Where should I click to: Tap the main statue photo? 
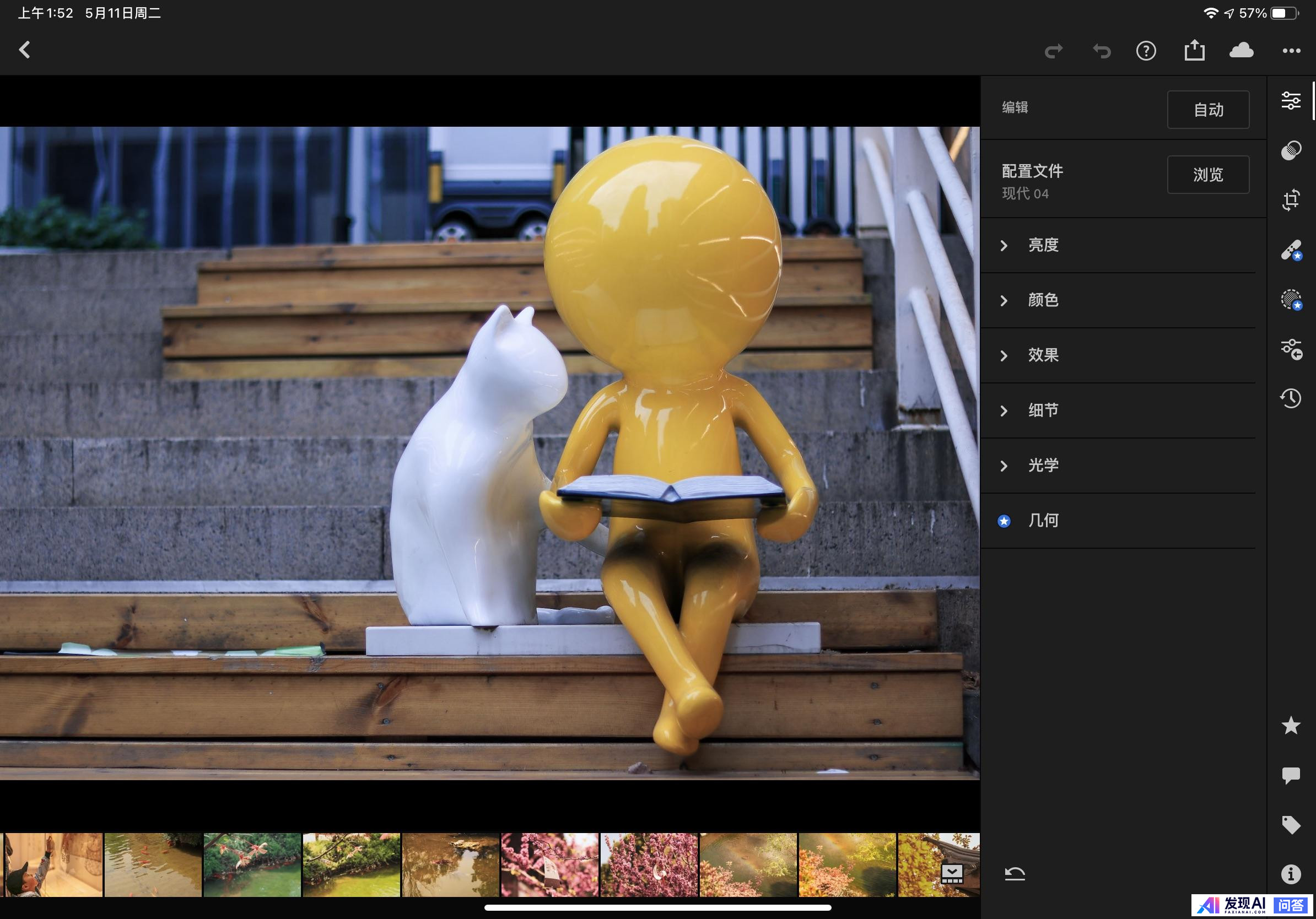coord(489,453)
